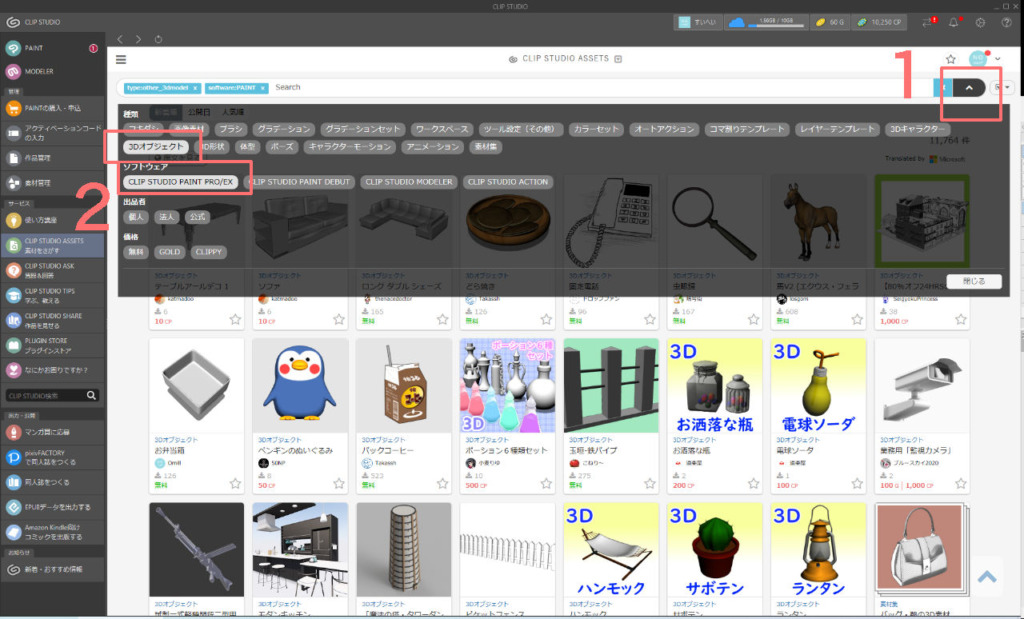Open the 使い方講座 tutorials lightbulb item
This screenshot has width=1024, height=619.
(x=52, y=220)
